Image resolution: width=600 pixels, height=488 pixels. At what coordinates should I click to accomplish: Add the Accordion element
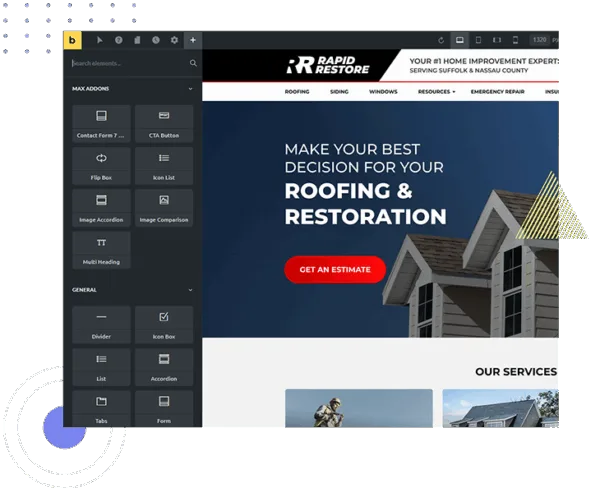(164, 367)
